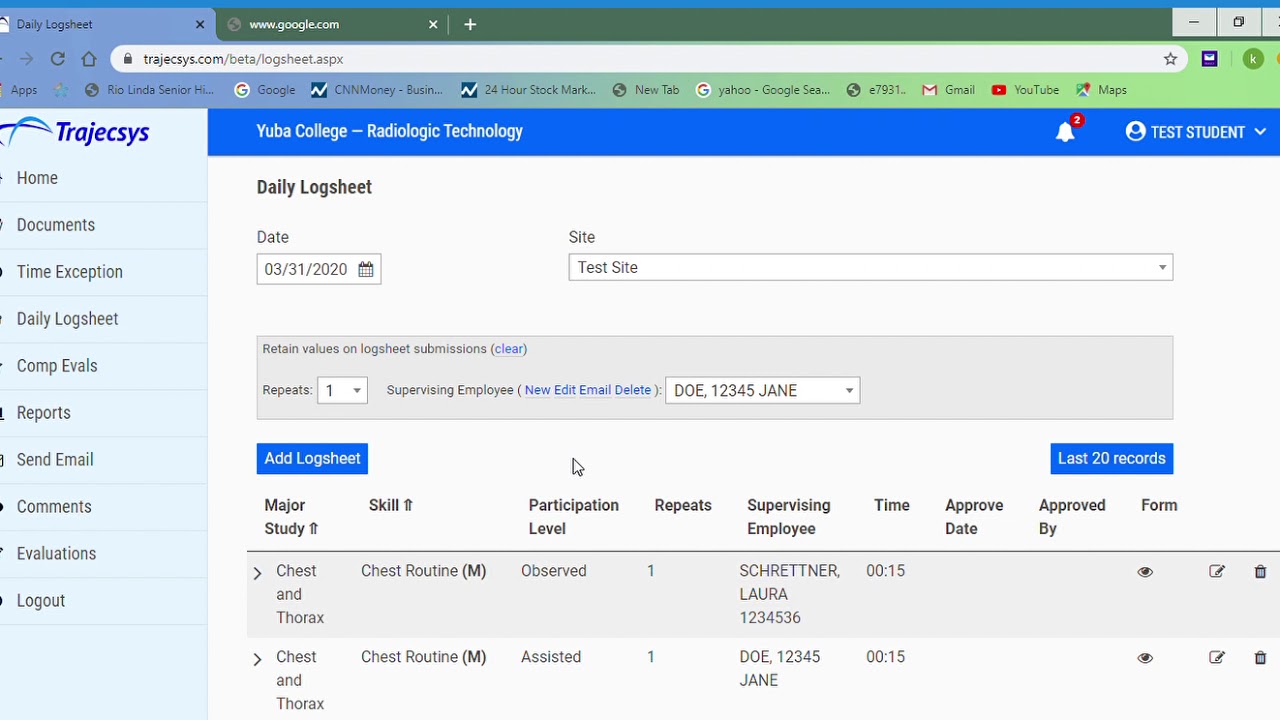Click the Add Logsheet button

(x=312, y=459)
